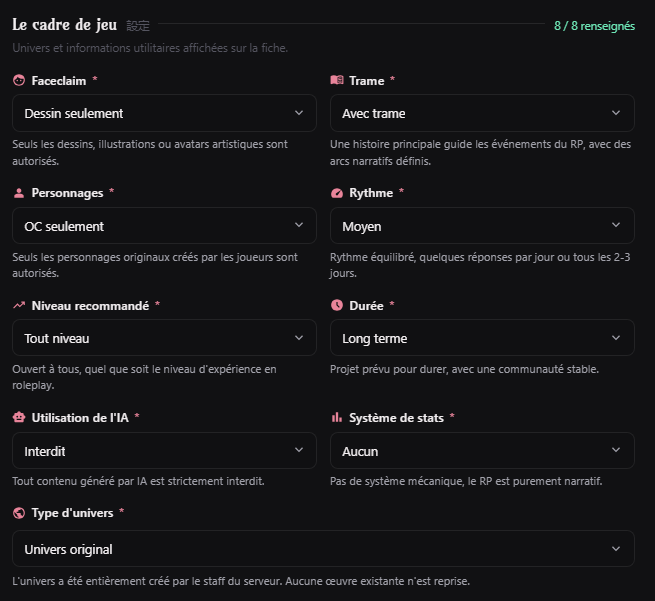Image resolution: width=655 pixels, height=601 pixels.
Task: Expand the Système de stats dropdown showing Aucun
Action: [x=482, y=451]
